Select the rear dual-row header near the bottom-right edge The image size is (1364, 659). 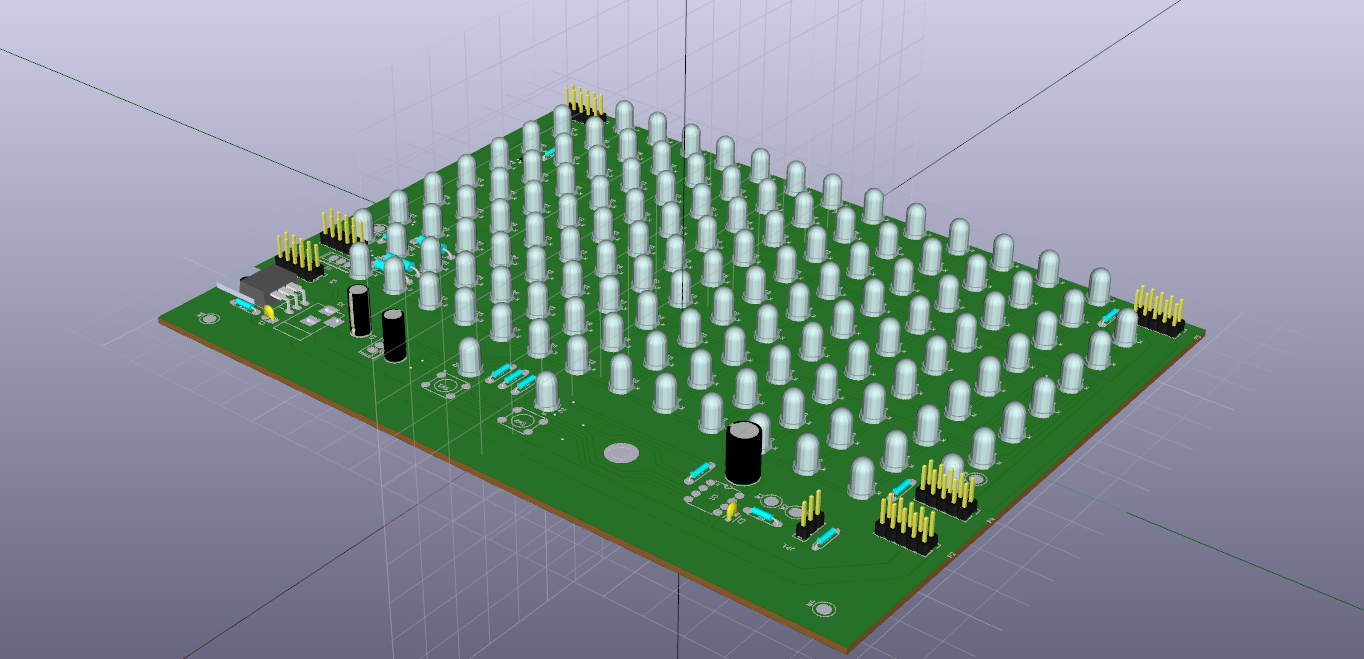tap(948, 491)
